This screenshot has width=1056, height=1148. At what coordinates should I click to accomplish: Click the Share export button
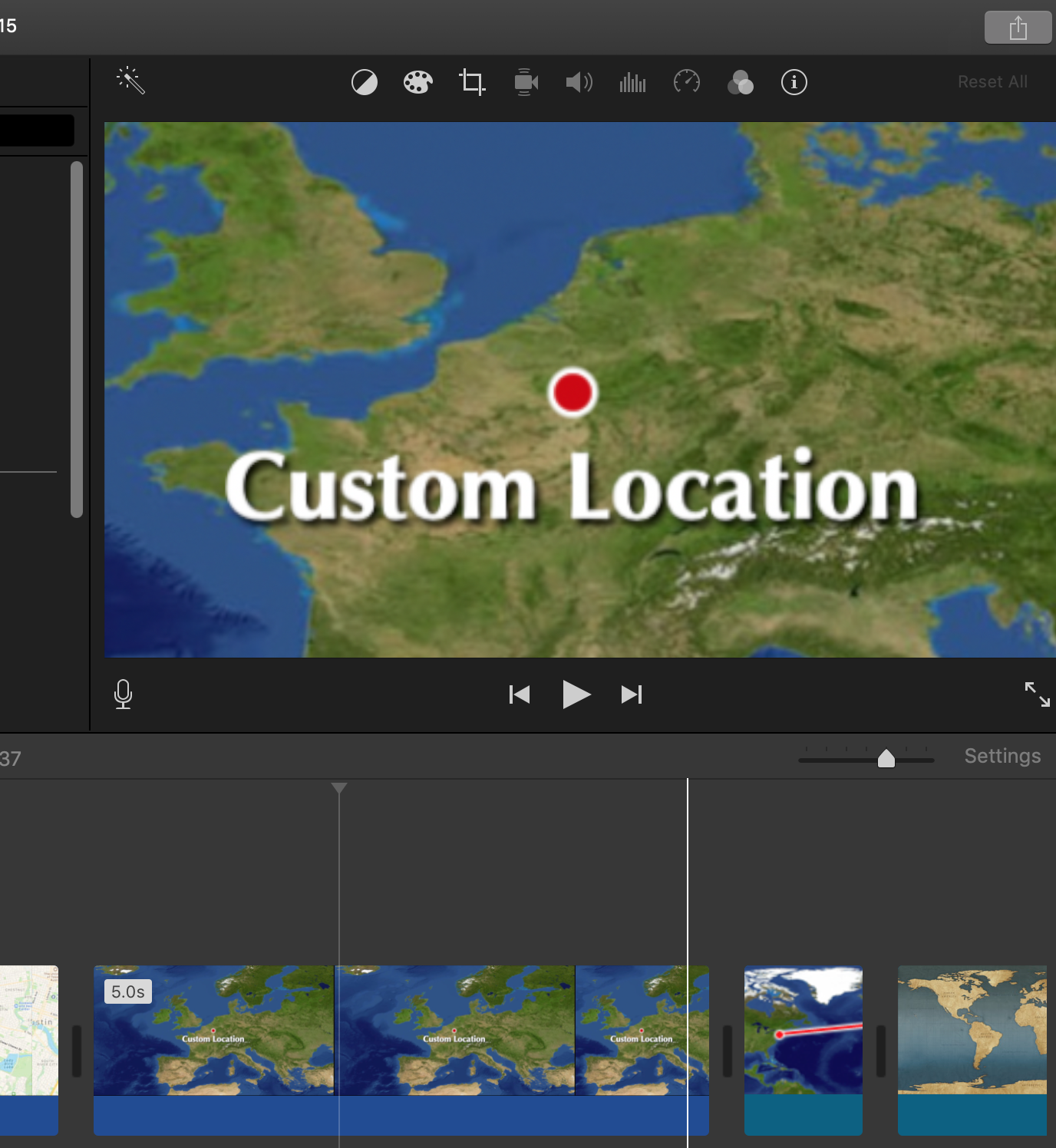1018,28
